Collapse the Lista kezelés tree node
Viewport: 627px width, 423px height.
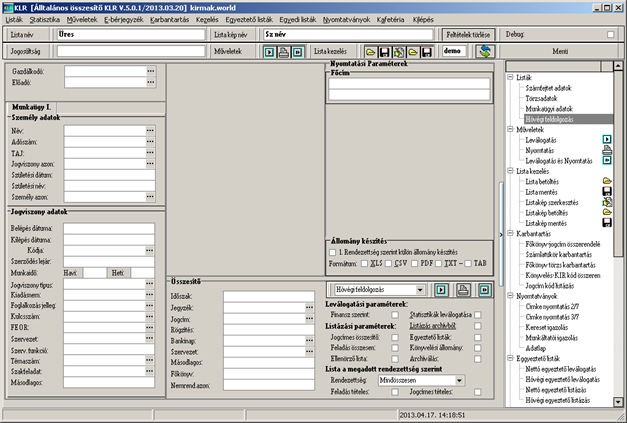(510, 171)
